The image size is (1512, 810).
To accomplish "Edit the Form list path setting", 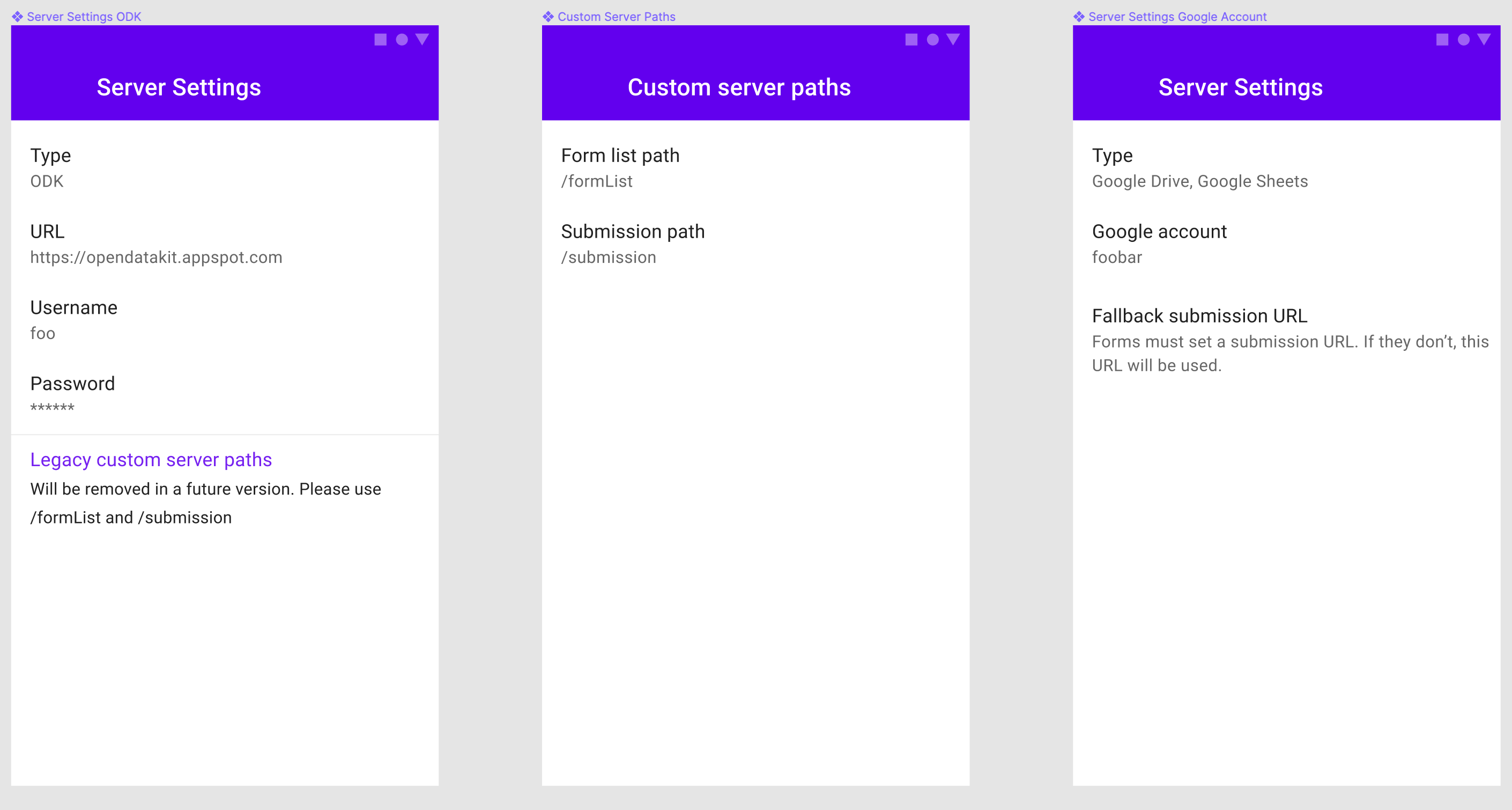I will tap(620, 167).
